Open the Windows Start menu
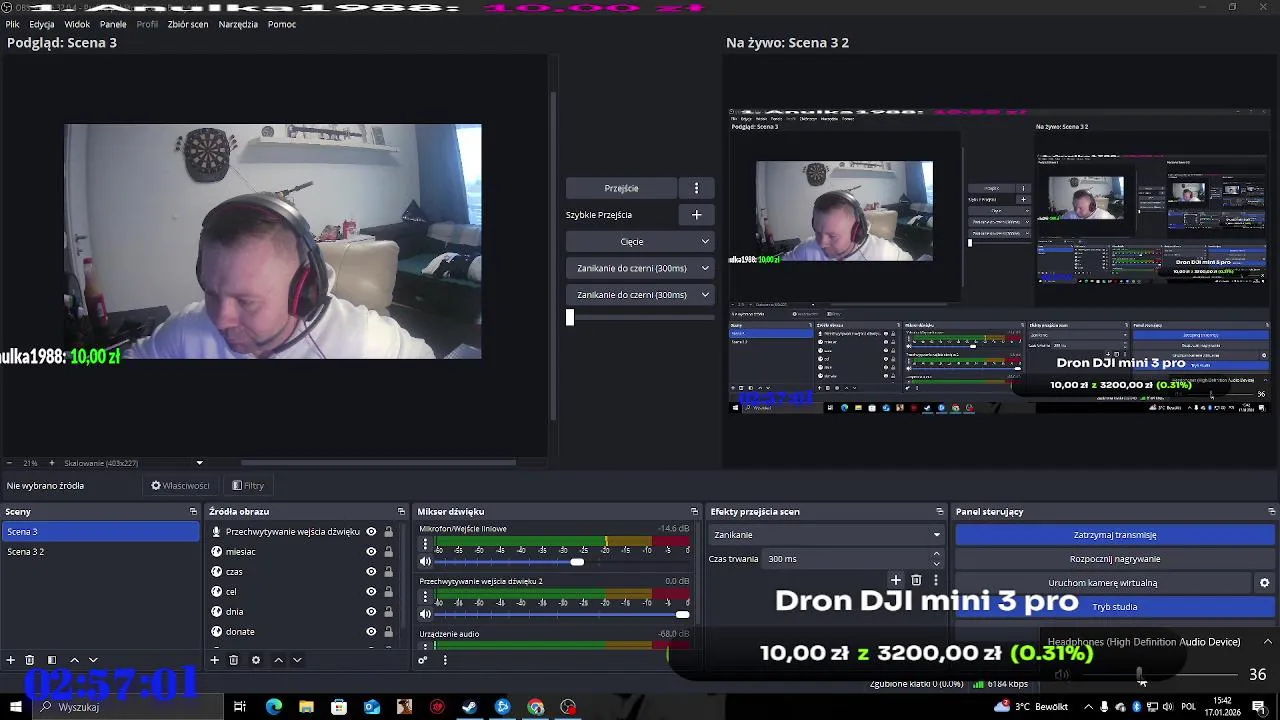Image resolution: width=1280 pixels, height=720 pixels. 15,707
